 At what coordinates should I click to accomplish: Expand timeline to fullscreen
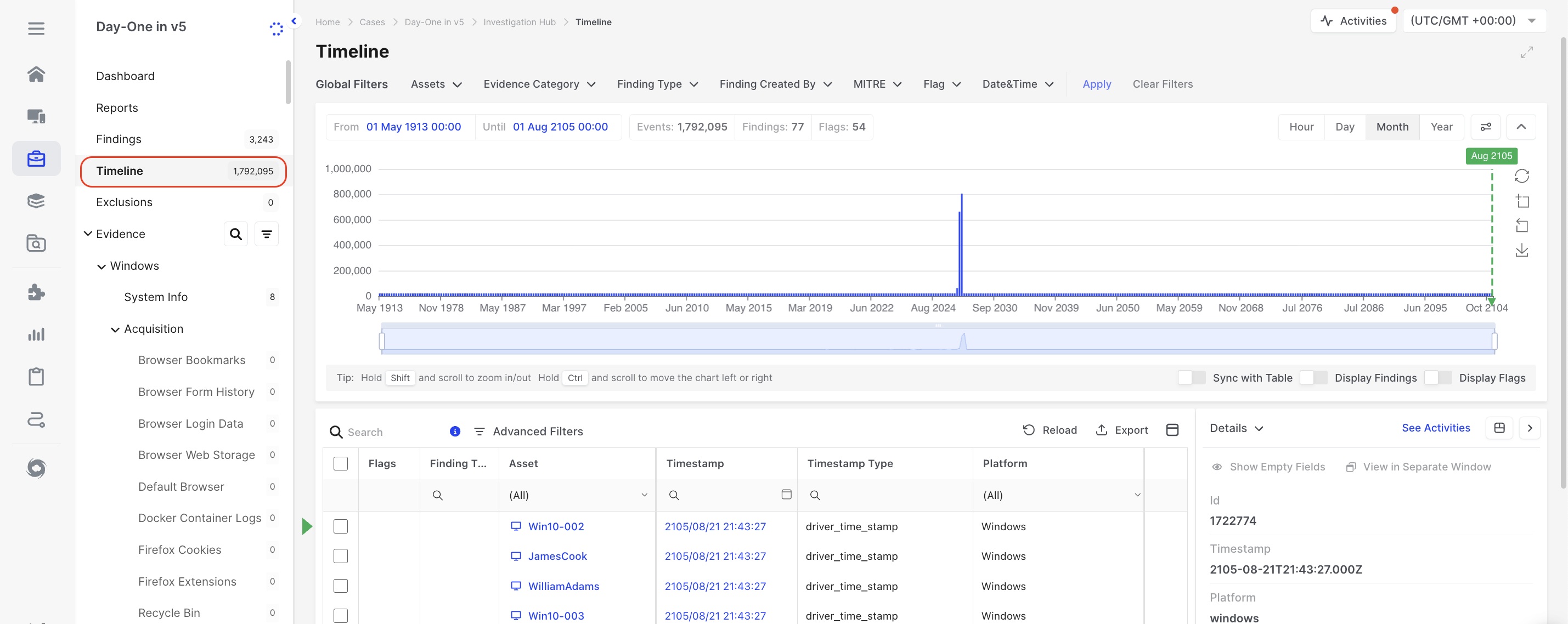click(1527, 53)
